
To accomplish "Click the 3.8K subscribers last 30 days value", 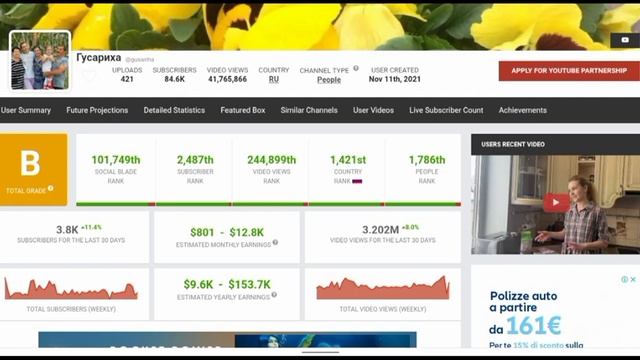I will (67, 230).
